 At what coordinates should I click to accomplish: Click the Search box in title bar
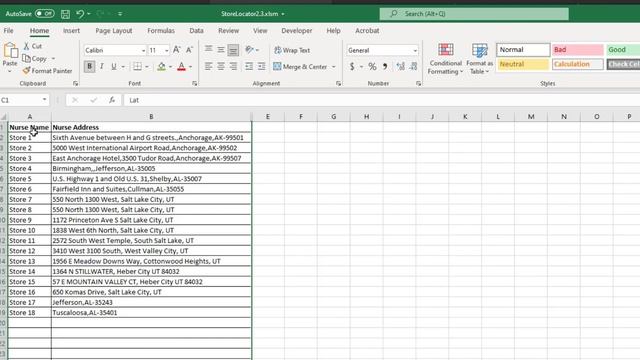(474, 14)
